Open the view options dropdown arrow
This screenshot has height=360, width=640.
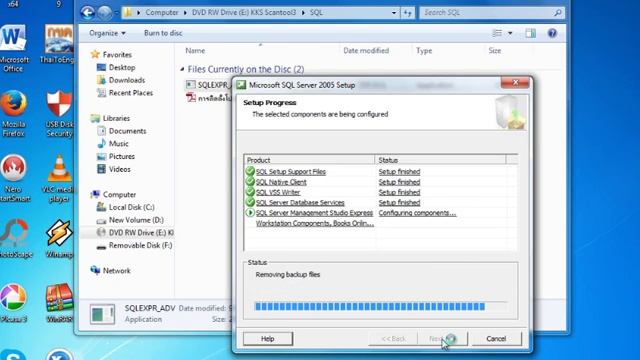[510, 33]
